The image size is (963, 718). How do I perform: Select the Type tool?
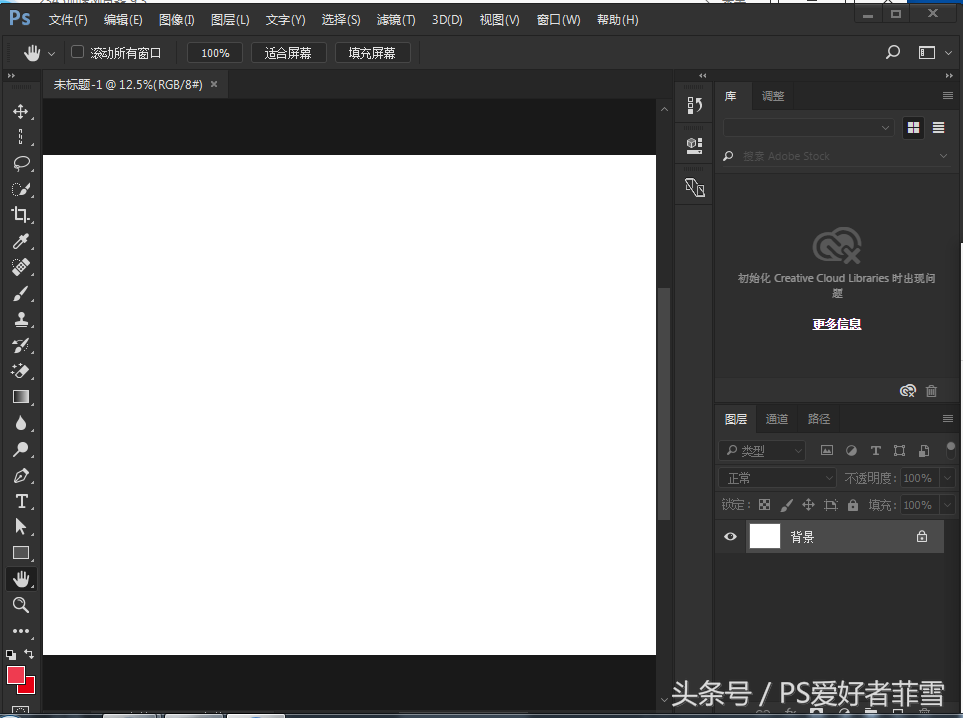pyautogui.click(x=21, y=501)
